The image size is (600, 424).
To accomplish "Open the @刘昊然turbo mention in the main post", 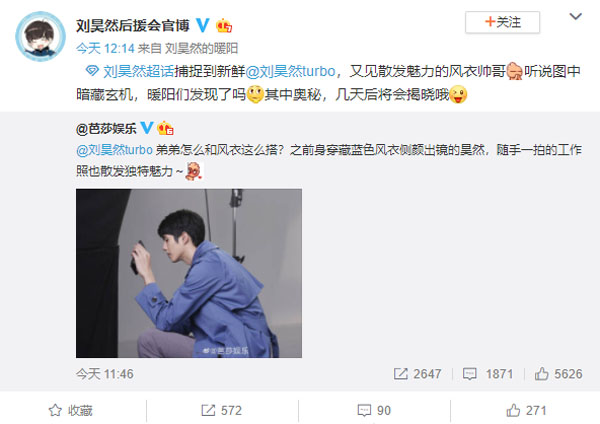I will tap(290, 71).
